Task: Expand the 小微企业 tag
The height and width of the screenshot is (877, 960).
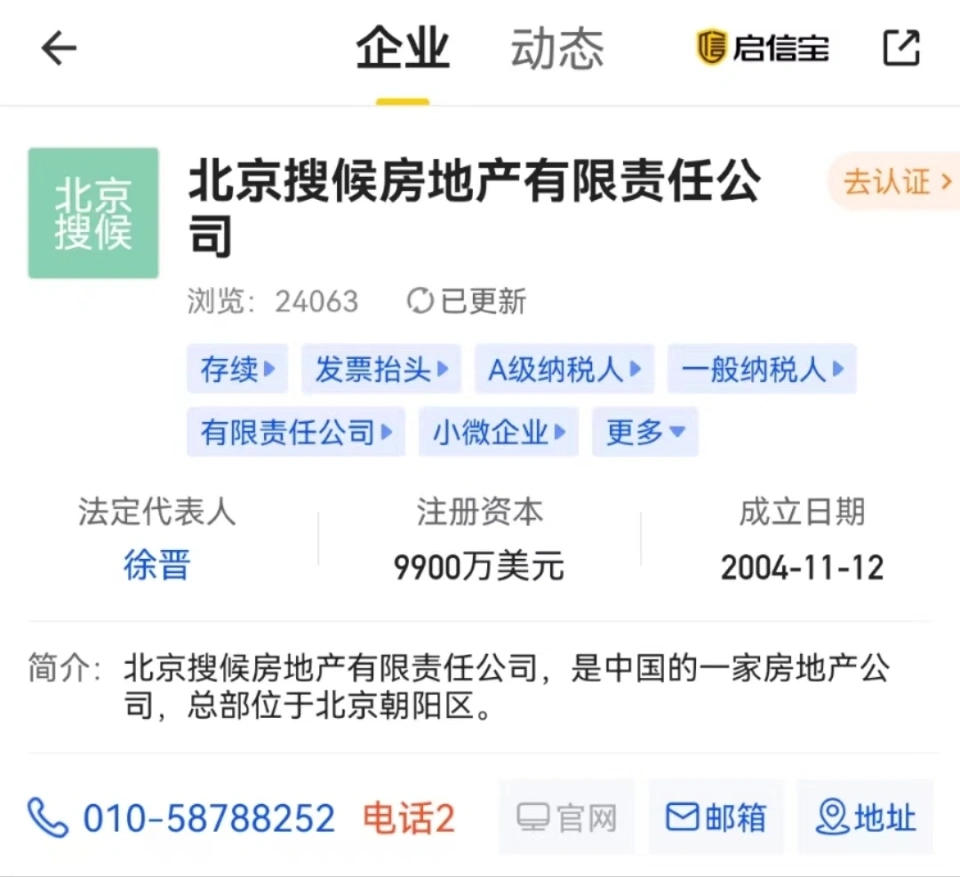Action: tap(498, 432)
